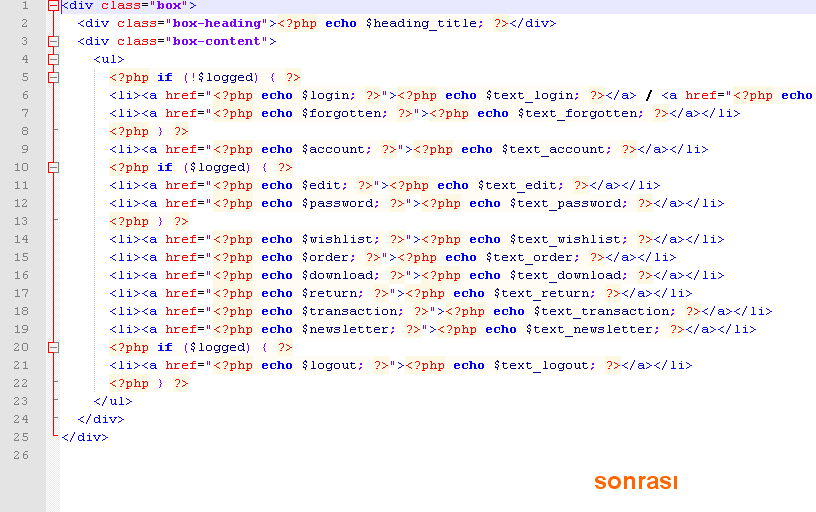This screenshot has width=816, height=512.
Task: Place cursor on $text_password variable
Action: [x=569, y=203]
